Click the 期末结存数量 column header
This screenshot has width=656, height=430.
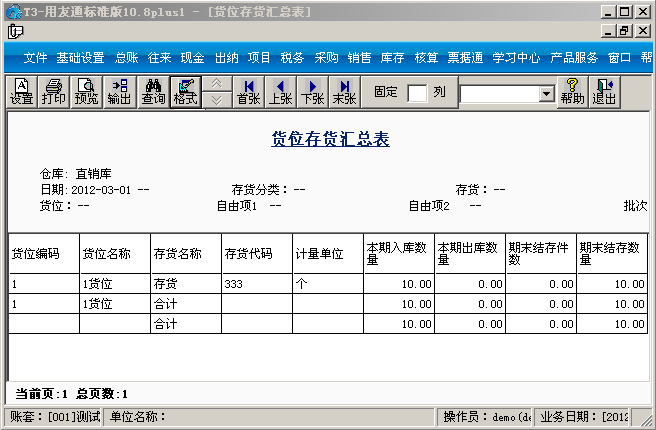coord(612,253)
